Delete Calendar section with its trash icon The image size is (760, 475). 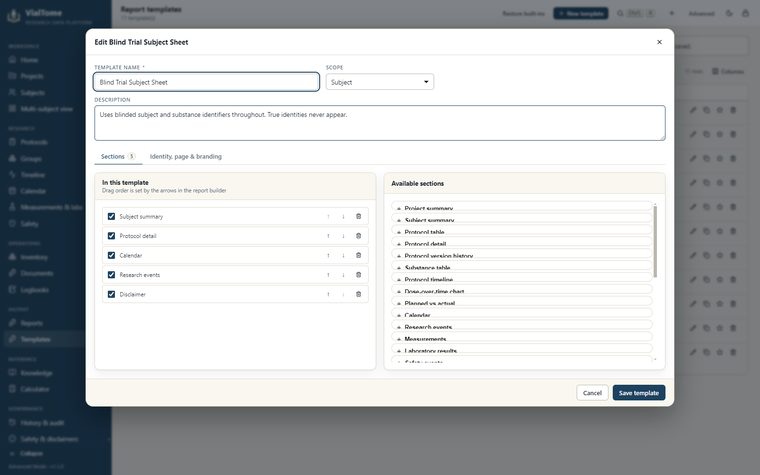(359, 255)
